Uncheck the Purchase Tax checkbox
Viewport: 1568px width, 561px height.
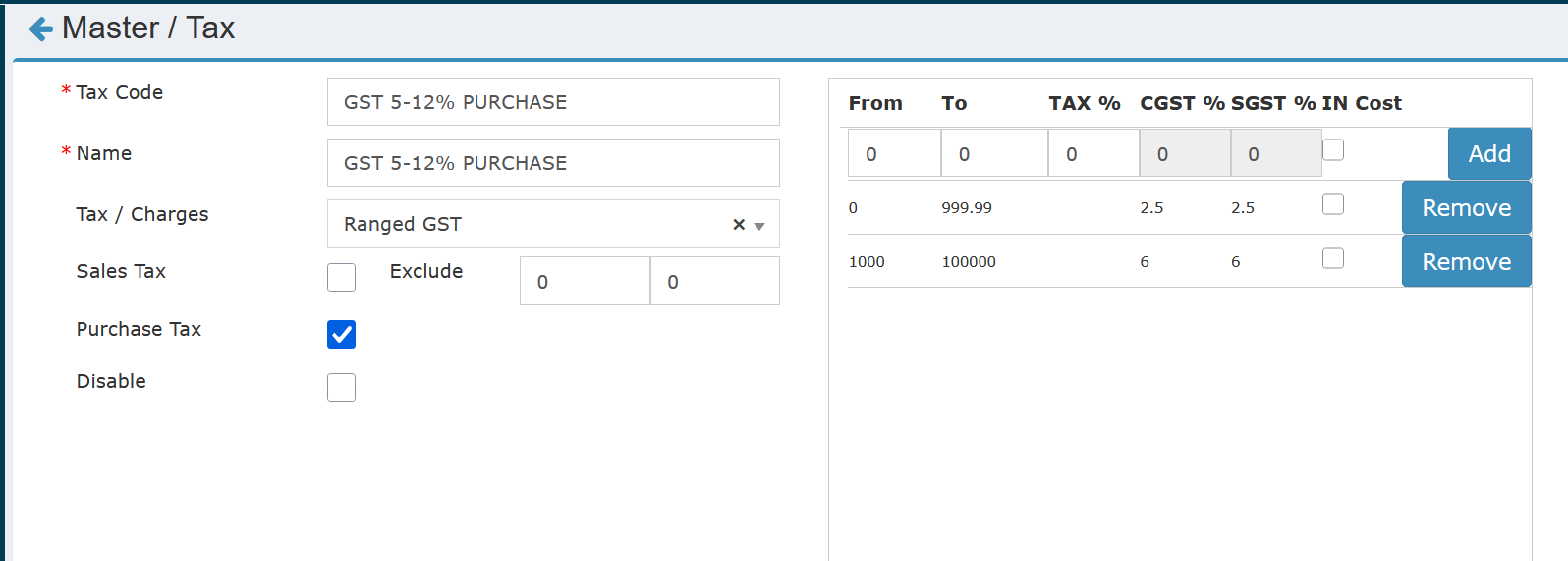(x=341, y=335)
